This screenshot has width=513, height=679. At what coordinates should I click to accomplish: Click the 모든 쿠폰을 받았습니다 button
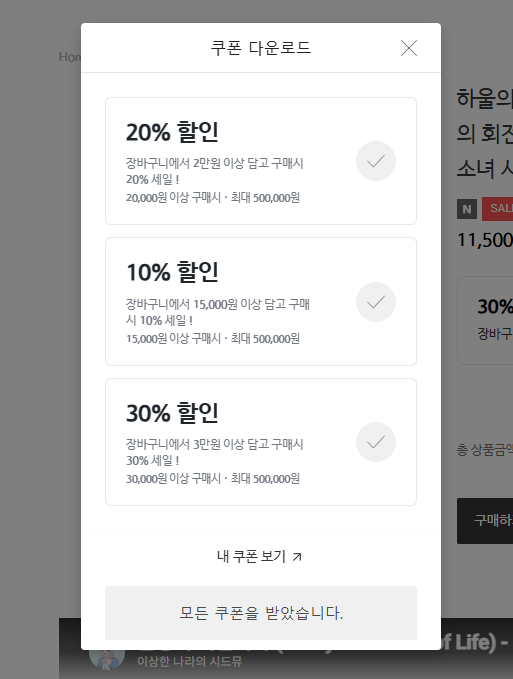[261, 613]
